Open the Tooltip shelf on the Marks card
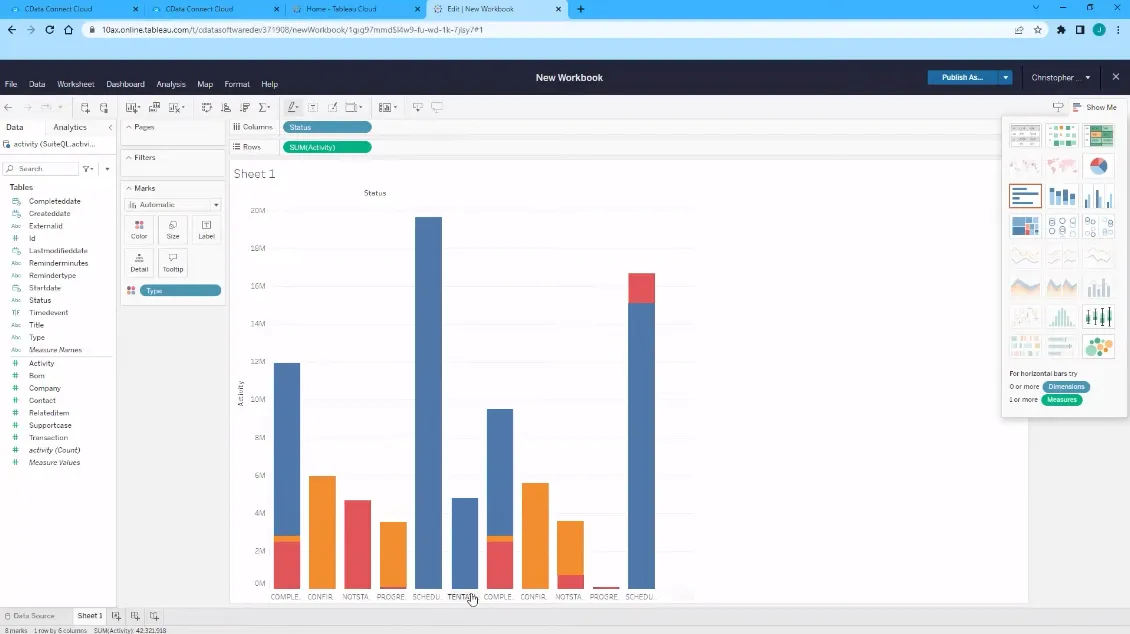Viewport: 1130px width, 634px height. tap(173, 264)
